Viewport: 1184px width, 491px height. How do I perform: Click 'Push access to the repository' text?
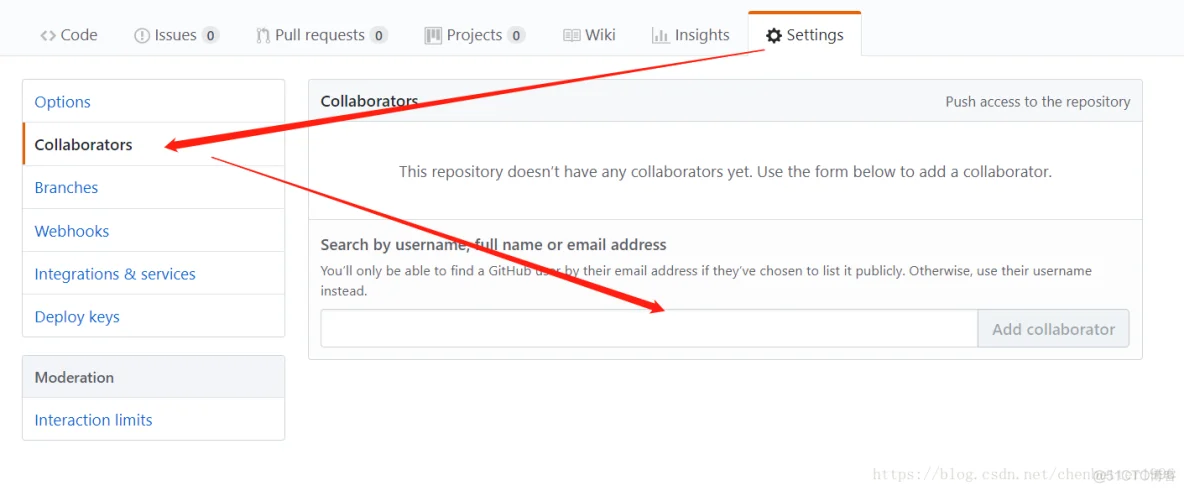click(x=1038, y=101)
